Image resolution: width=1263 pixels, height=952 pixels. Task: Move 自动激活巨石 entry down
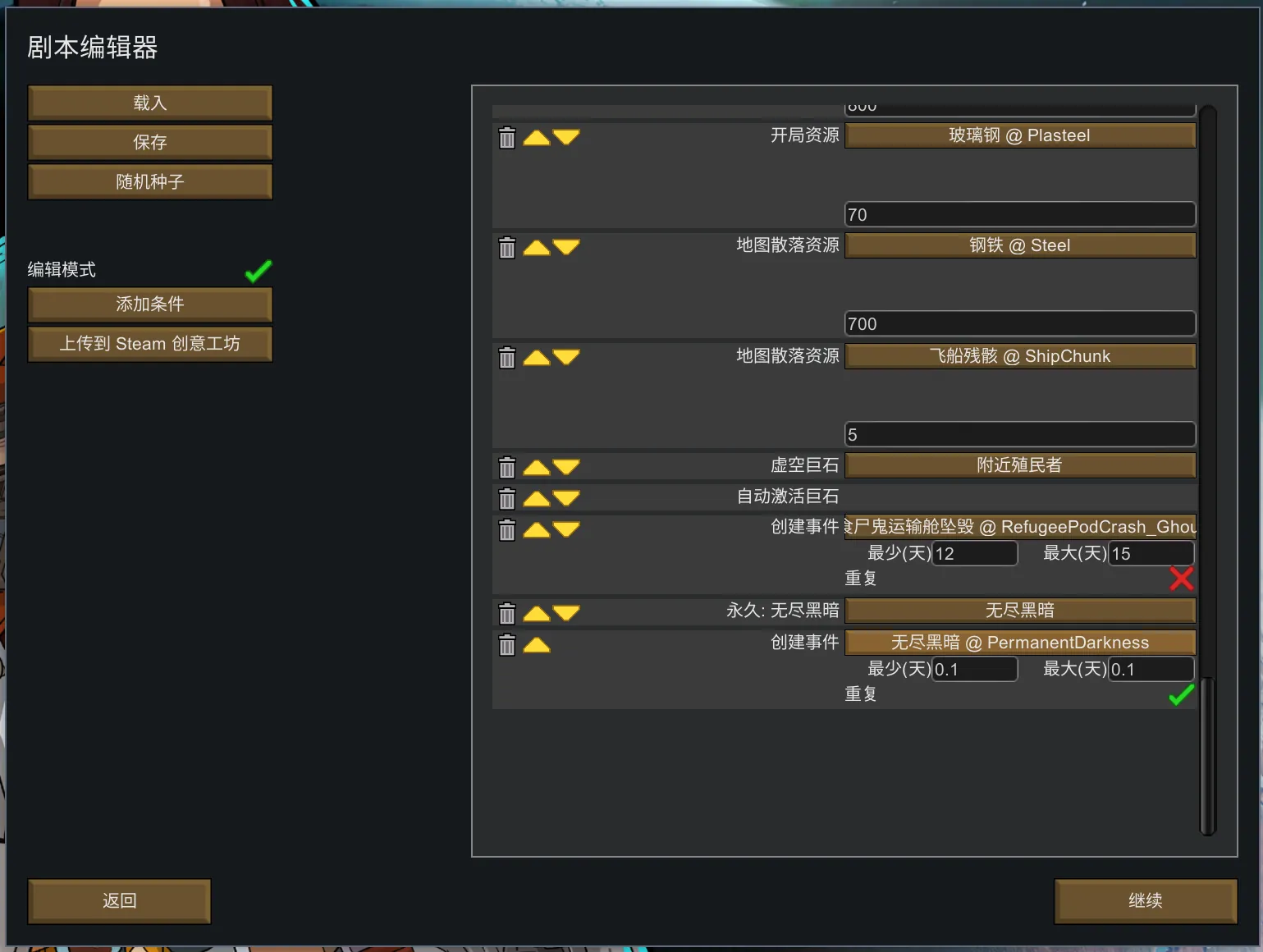click(x=566, y=498)
